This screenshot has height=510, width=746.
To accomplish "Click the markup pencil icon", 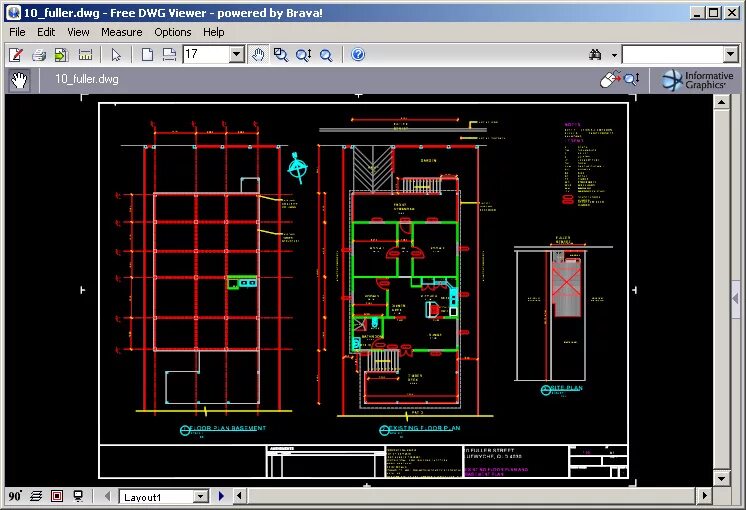I will 16,55.
